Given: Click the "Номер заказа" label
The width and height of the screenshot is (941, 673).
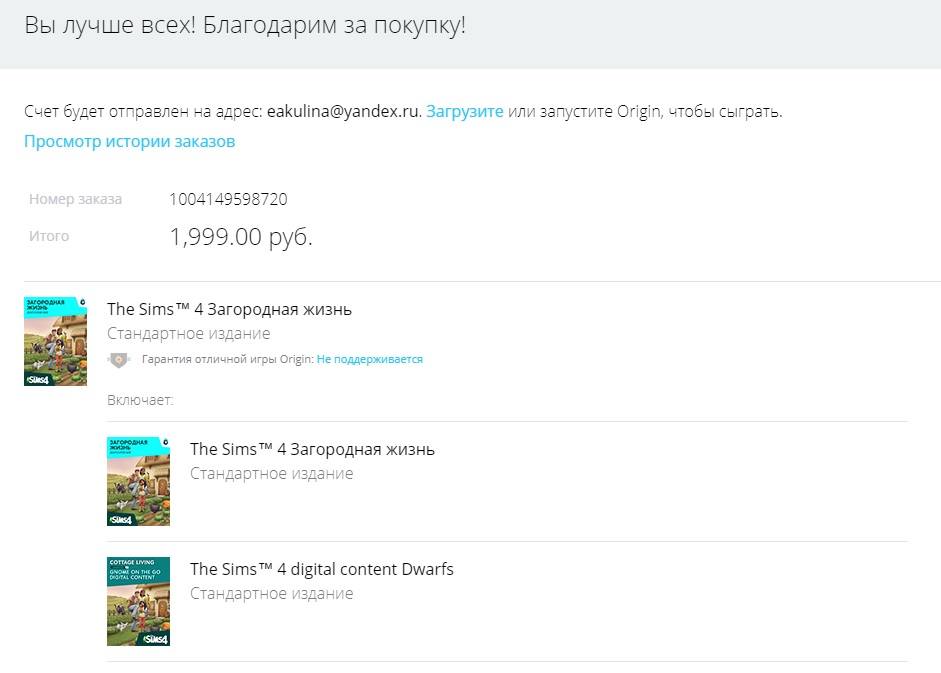Looking at the screenshot, I should click(x=76, y=199).
